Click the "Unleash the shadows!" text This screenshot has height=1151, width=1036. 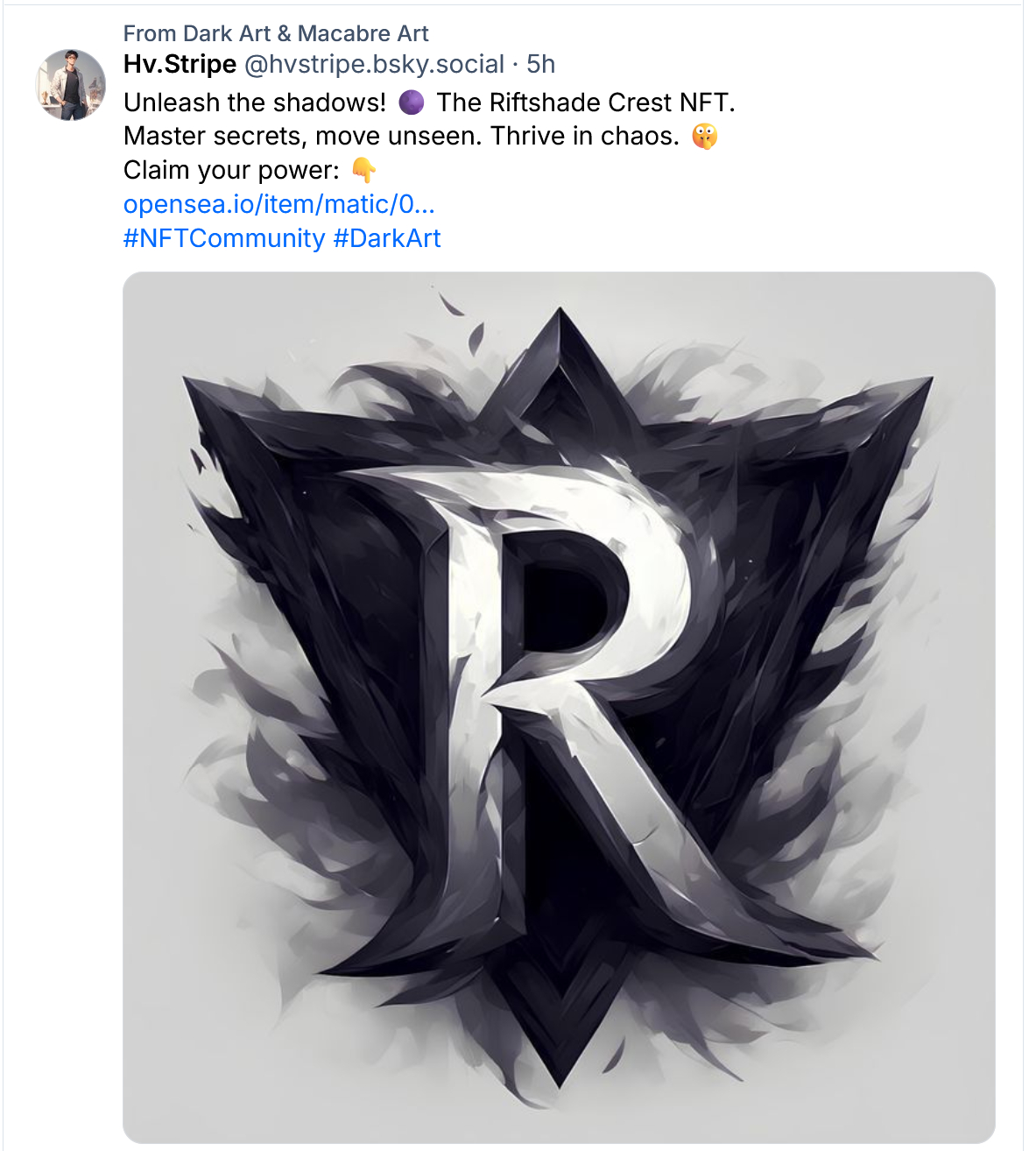[255, 102]
